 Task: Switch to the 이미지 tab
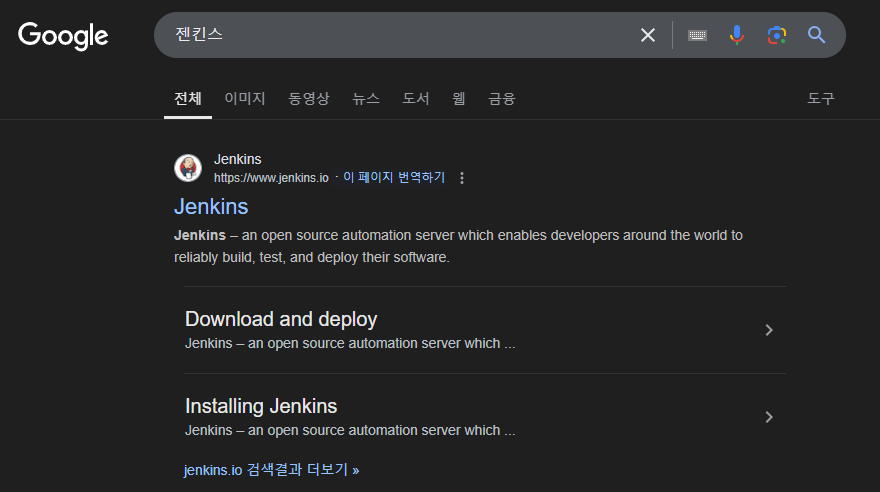pos(245,99)
